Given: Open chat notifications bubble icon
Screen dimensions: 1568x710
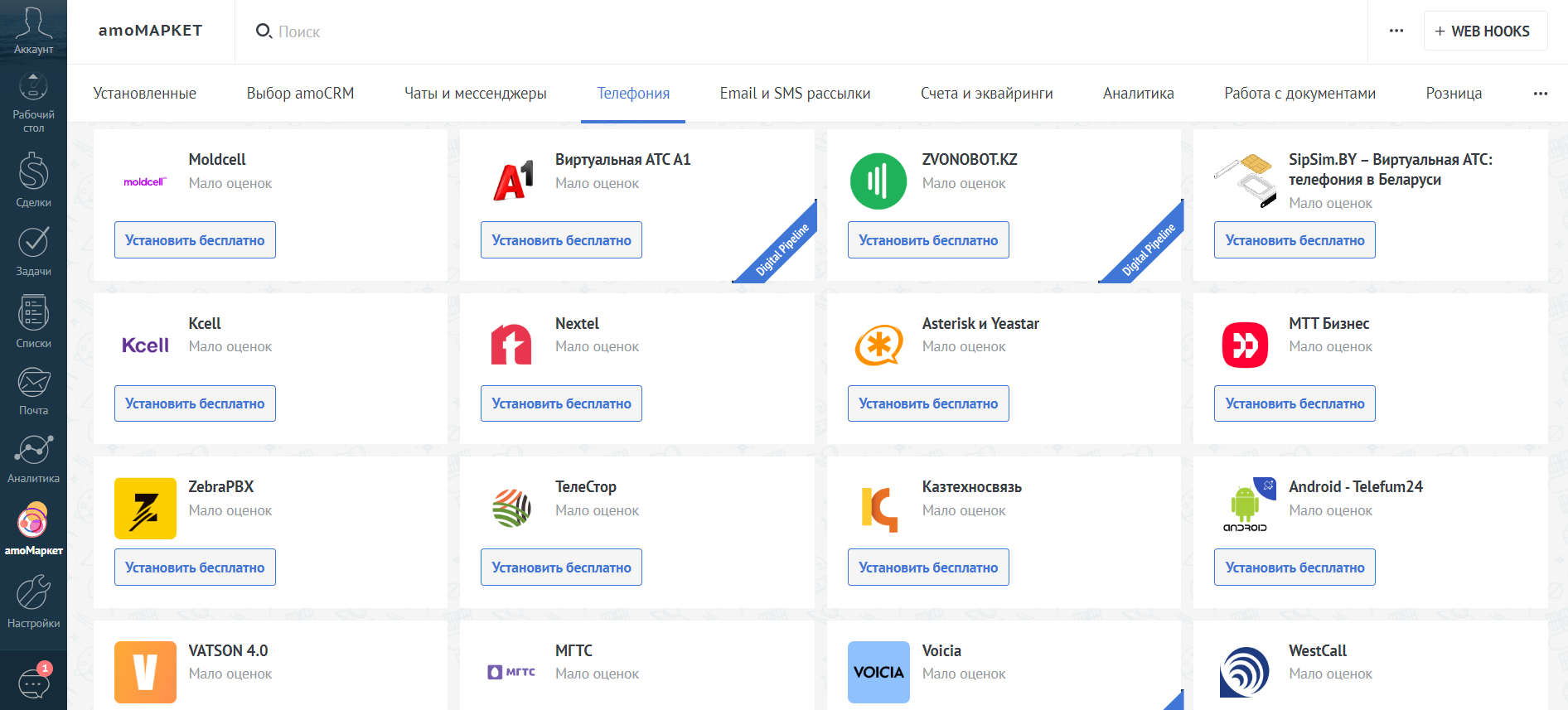Looking at the screenshot, I should click(34, 683).
